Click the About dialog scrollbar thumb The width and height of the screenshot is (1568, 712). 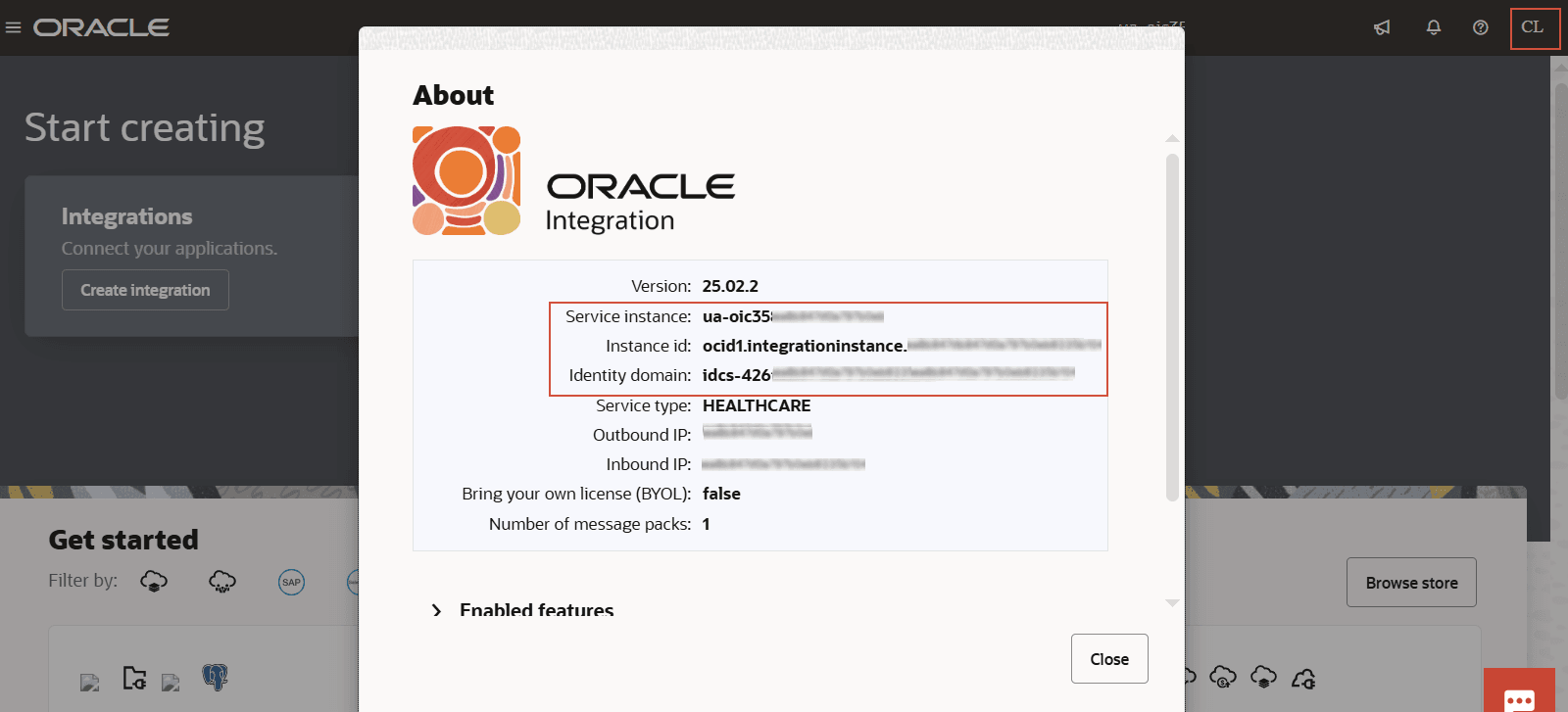click(x=1172, y=328)
